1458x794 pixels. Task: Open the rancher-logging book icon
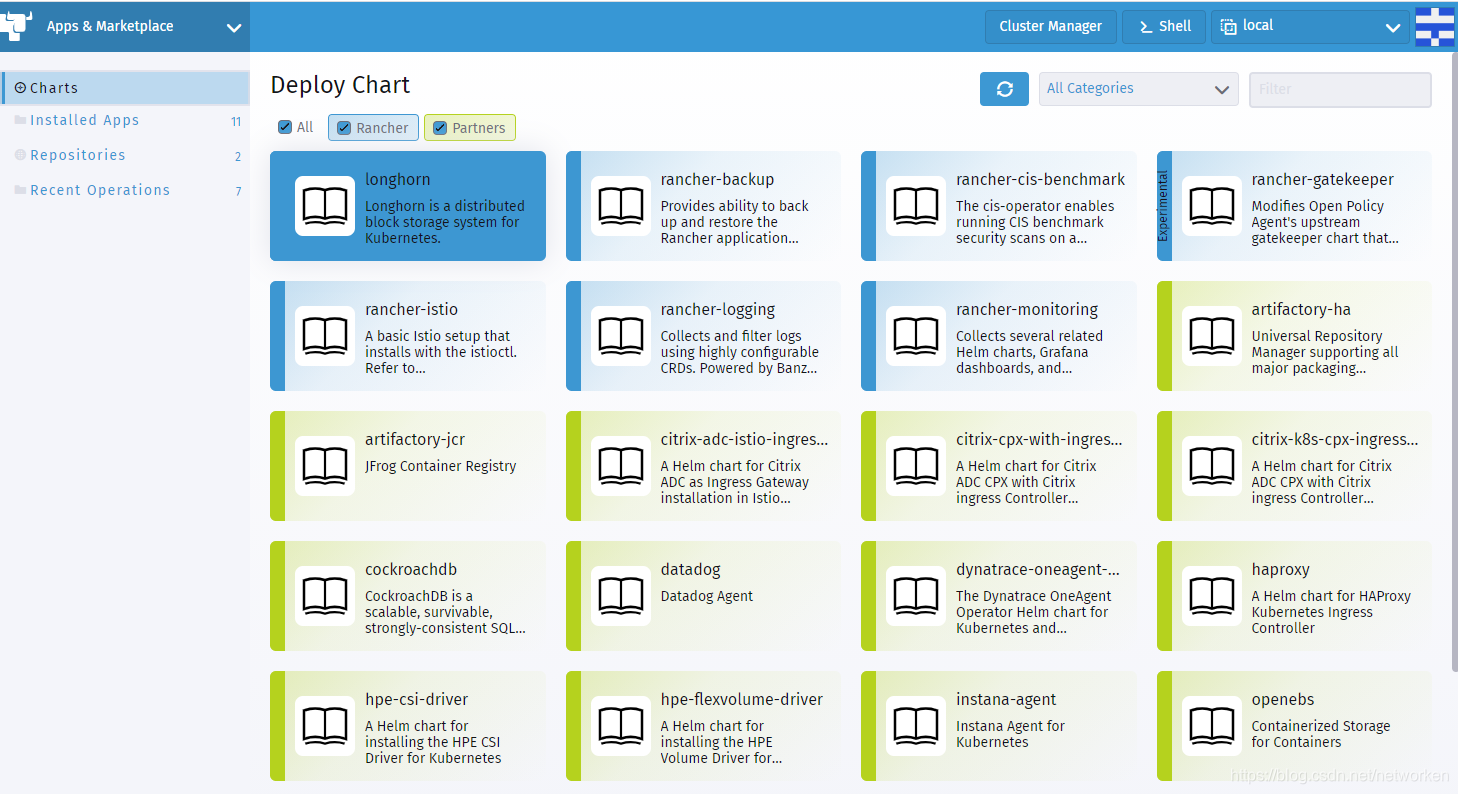click(621, 336)
